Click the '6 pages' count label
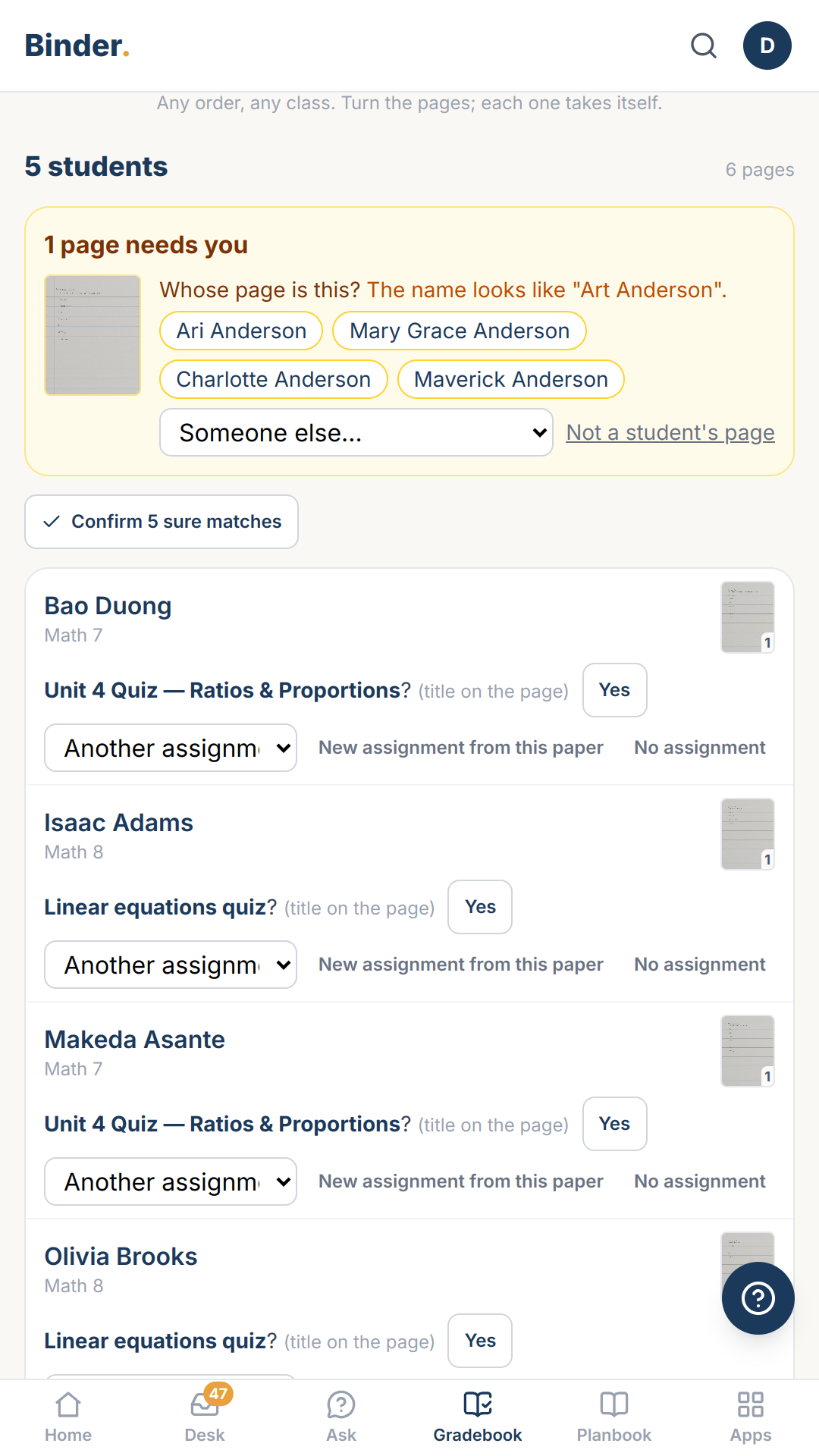Screen dimensions: 819x1456 pyautogui.click(x=760, y=170)
